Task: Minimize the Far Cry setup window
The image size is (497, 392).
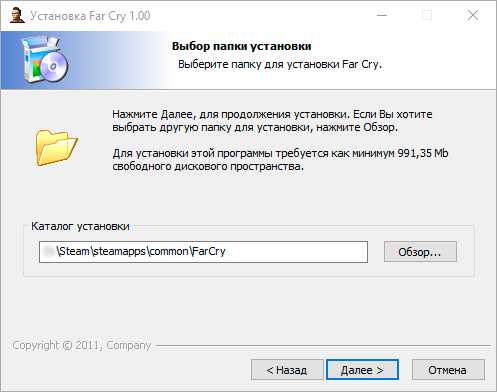Action: point(382,15)
